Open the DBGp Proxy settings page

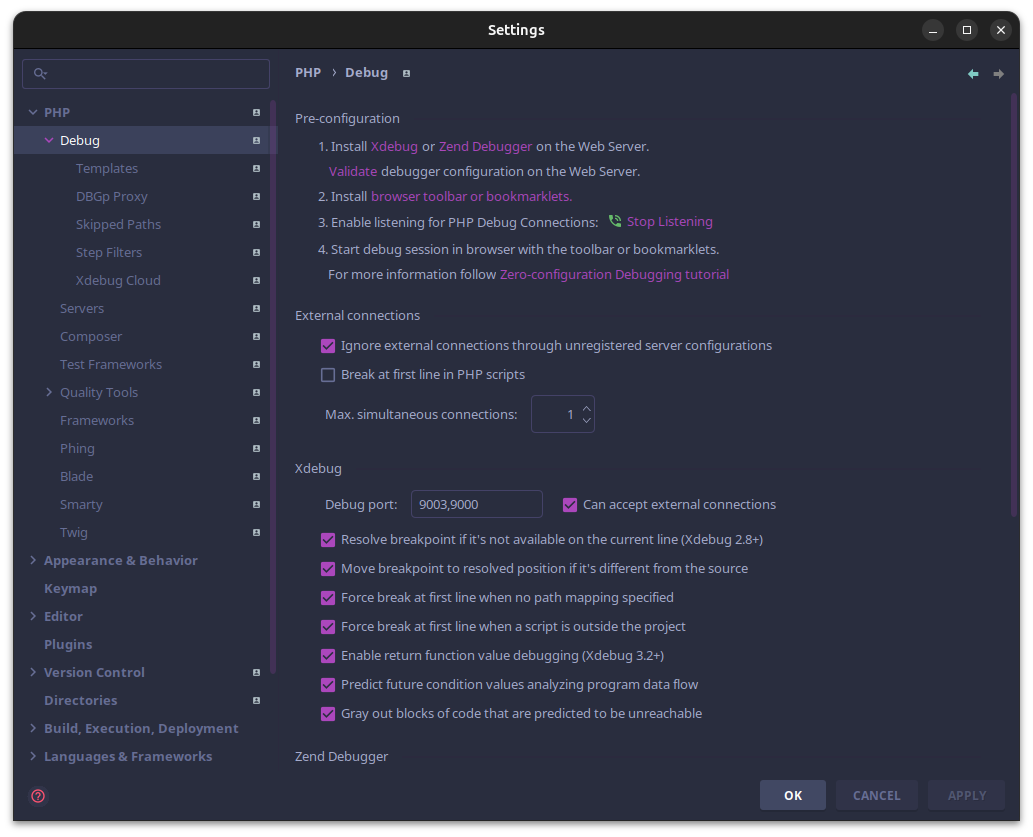click(111, 196)
